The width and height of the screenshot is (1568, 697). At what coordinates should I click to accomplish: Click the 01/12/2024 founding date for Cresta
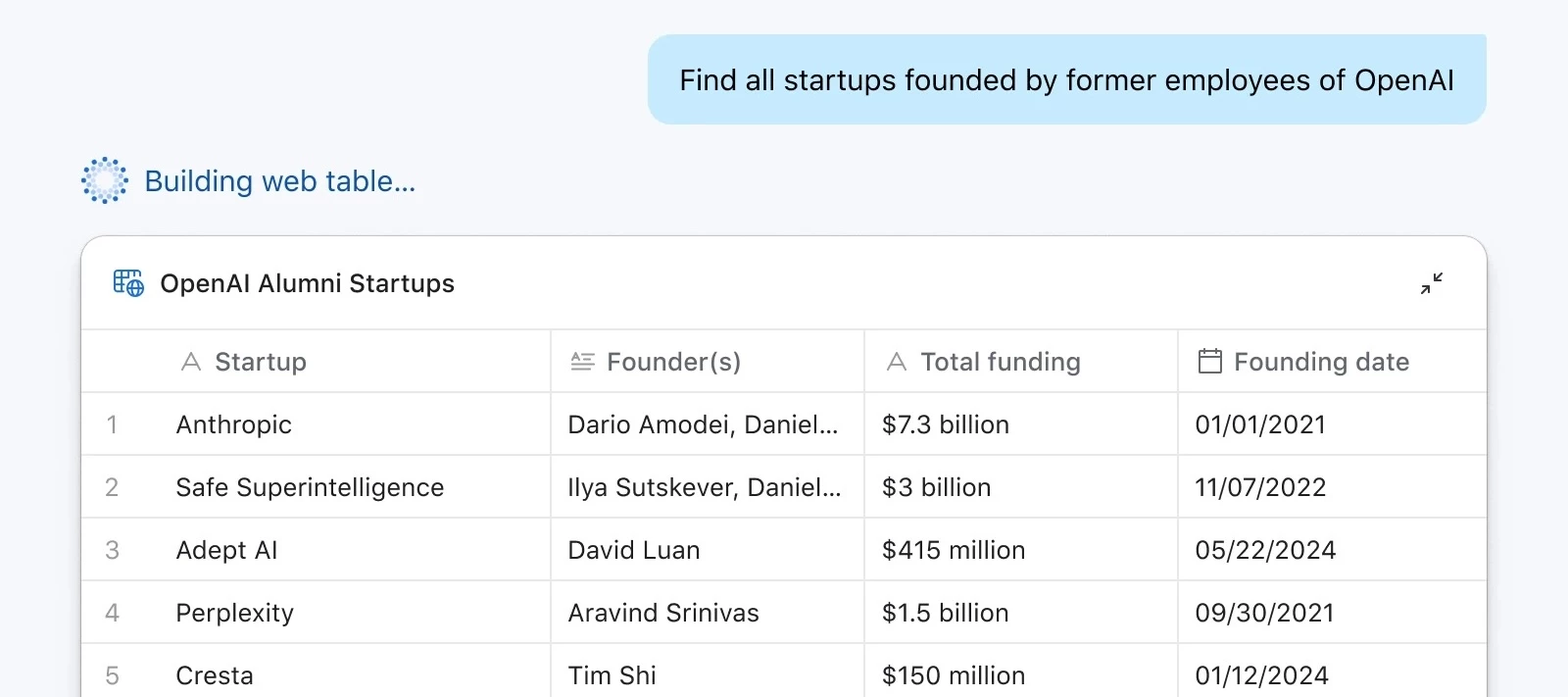[1261, 675]
